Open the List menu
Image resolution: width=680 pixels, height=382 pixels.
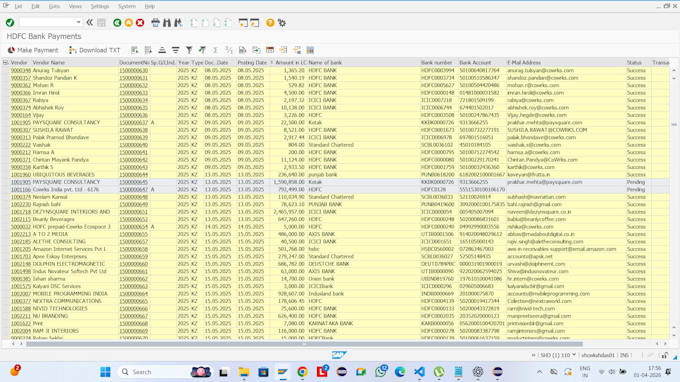click(x=18, y=7)
